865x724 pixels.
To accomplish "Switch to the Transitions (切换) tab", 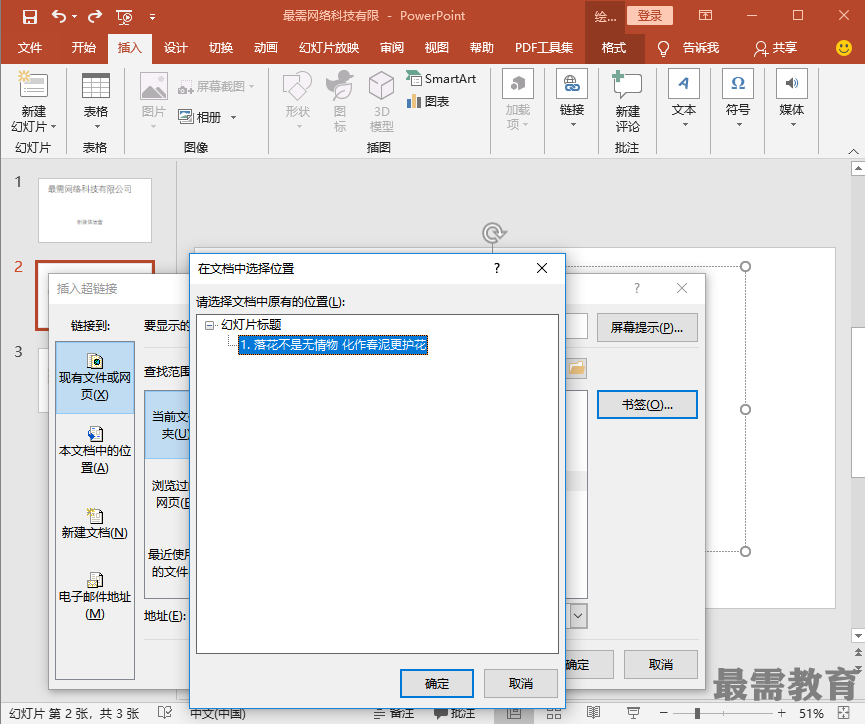I will click(x=221, y=48).
